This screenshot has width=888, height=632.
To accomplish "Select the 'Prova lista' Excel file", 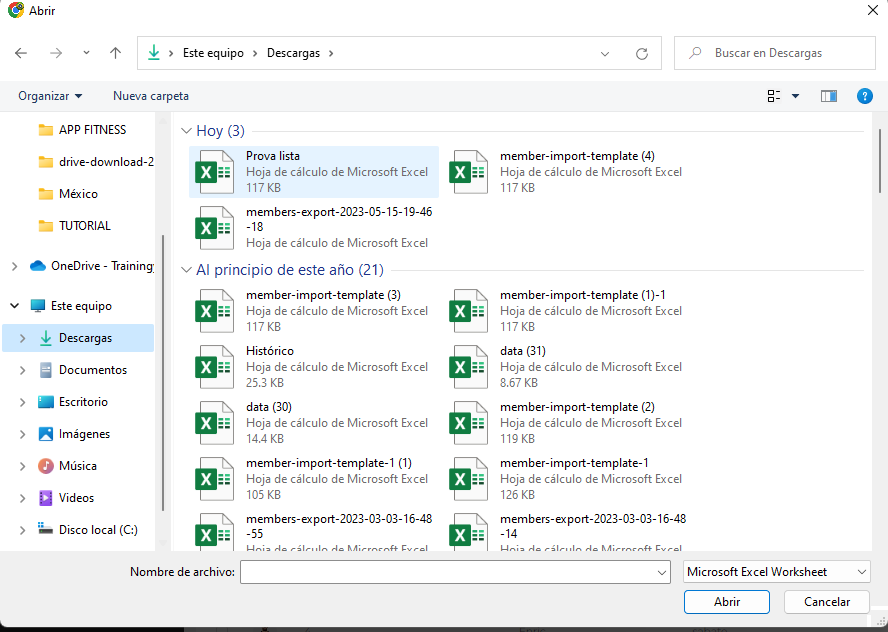I will [314, 172].
